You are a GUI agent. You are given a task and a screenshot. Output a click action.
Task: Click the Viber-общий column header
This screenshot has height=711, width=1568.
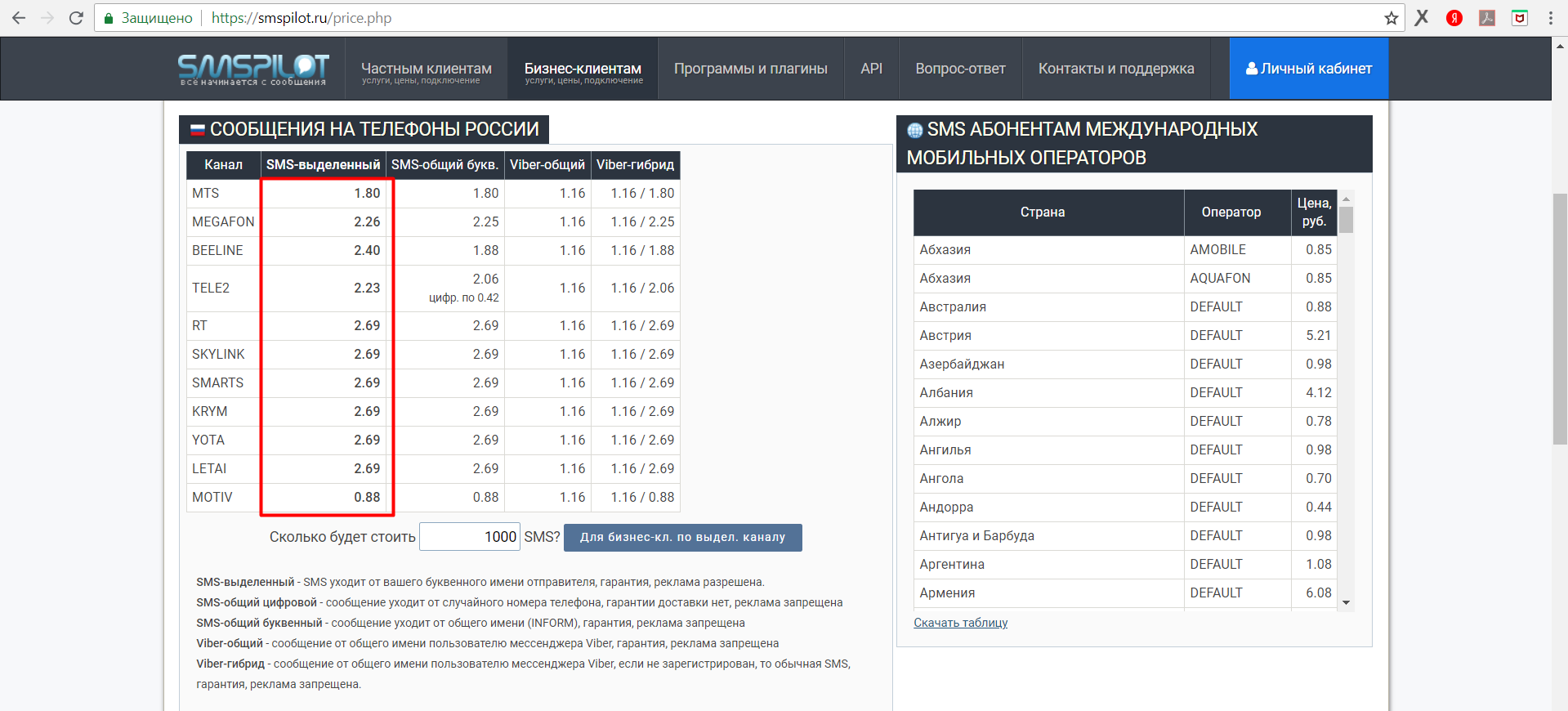(547, 165)
